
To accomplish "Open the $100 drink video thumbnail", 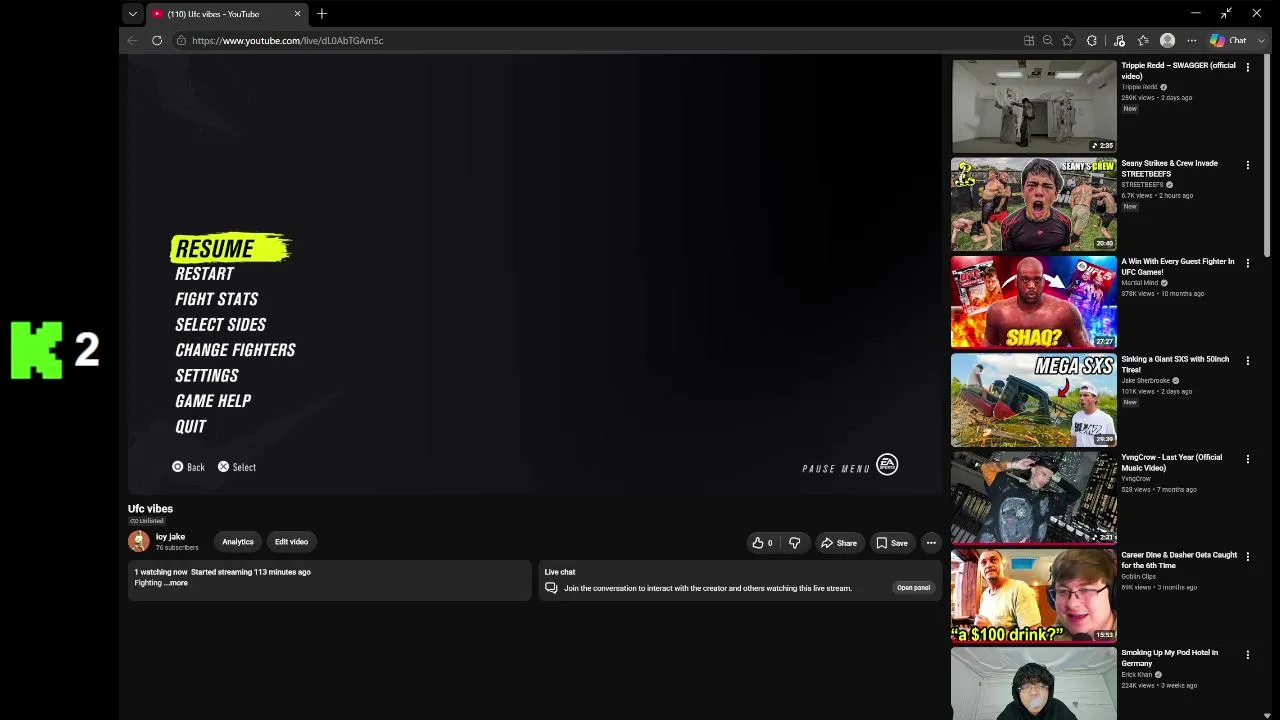I will (x=1034, y=595).
